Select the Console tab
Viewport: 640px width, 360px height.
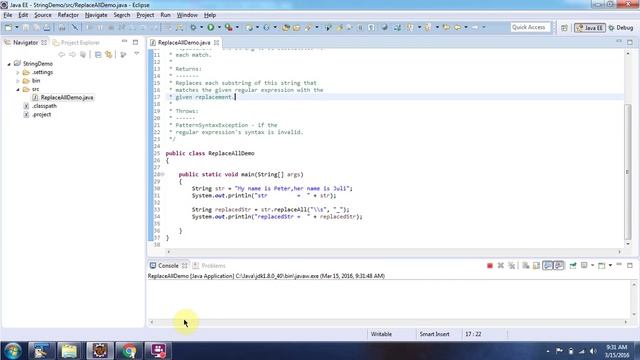168,266
